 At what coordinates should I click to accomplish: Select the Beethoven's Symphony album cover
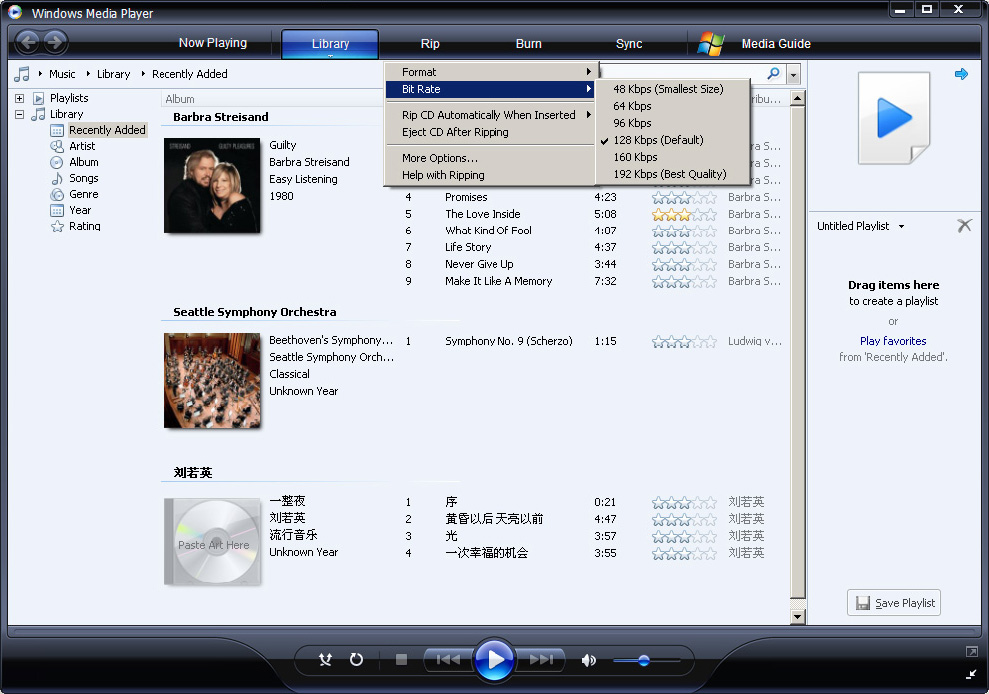[x=212, y=380]
